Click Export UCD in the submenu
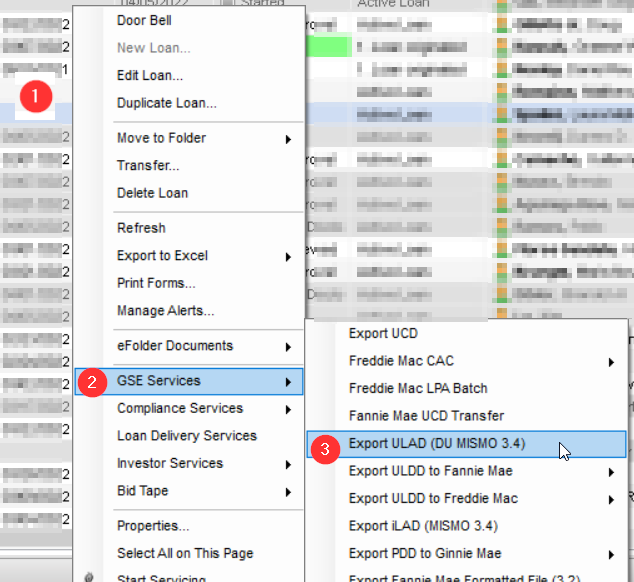The image size is (634, 582). click(x=466, y=334)
